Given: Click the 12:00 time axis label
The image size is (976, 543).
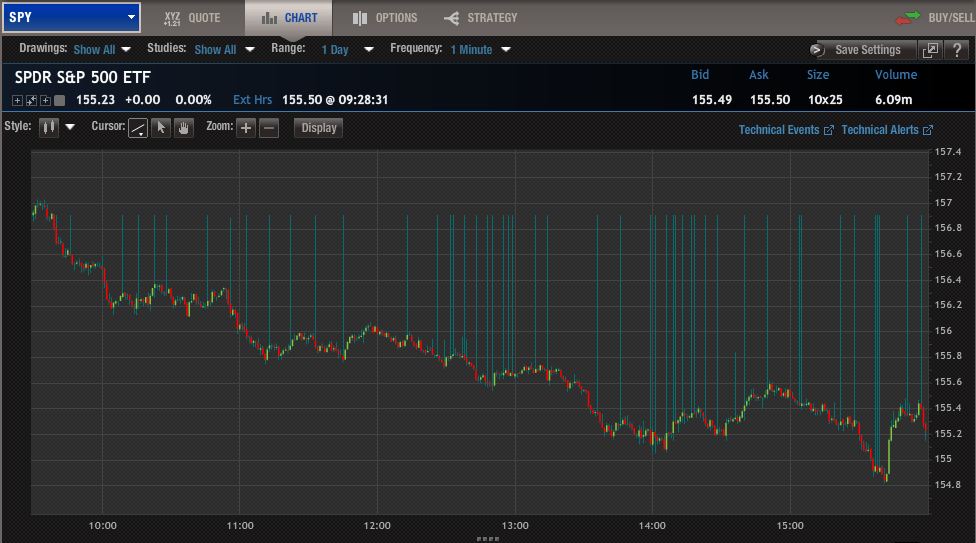Looking at the screenshot, I should (377, 526).
